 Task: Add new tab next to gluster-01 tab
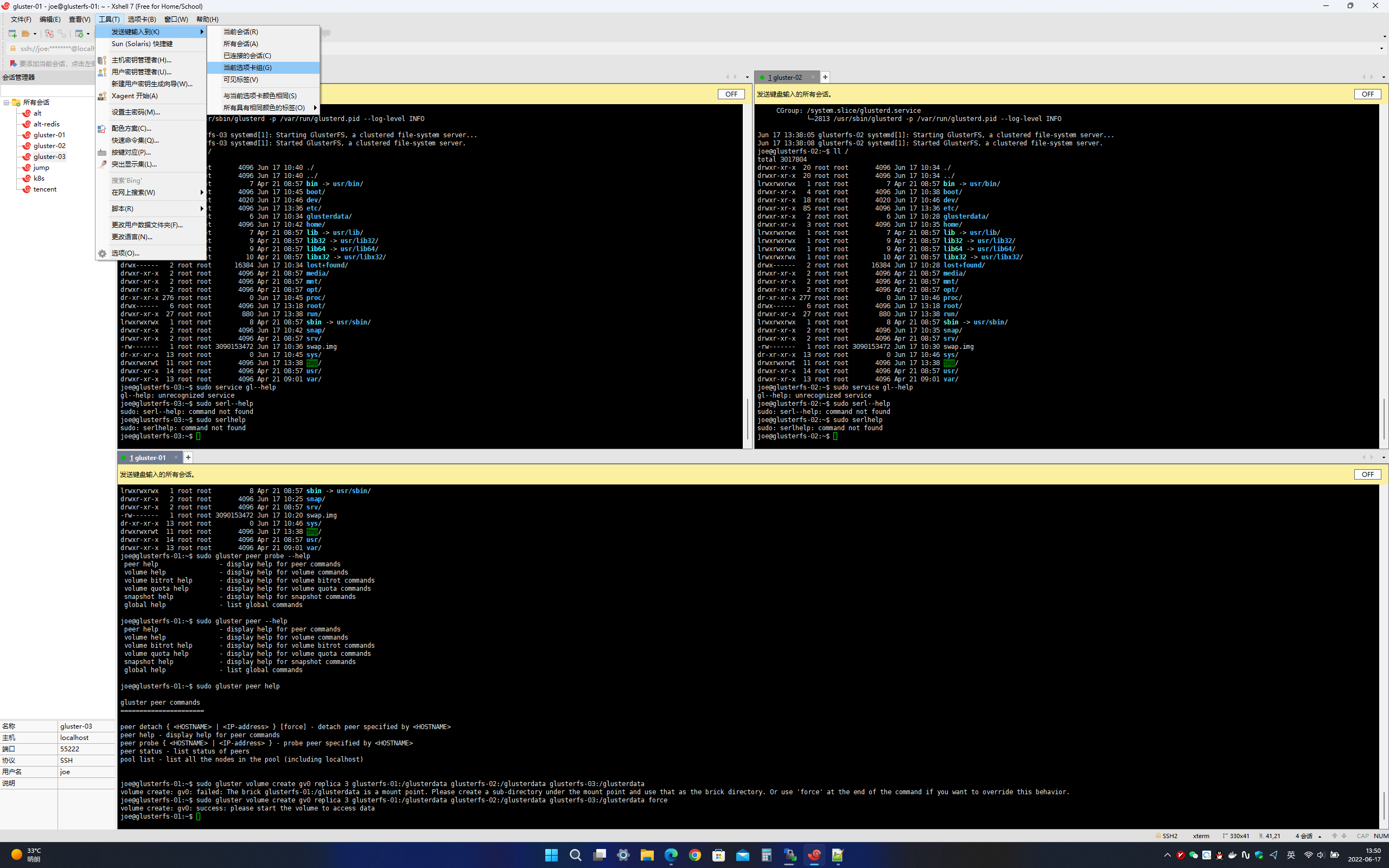(188, 457)
